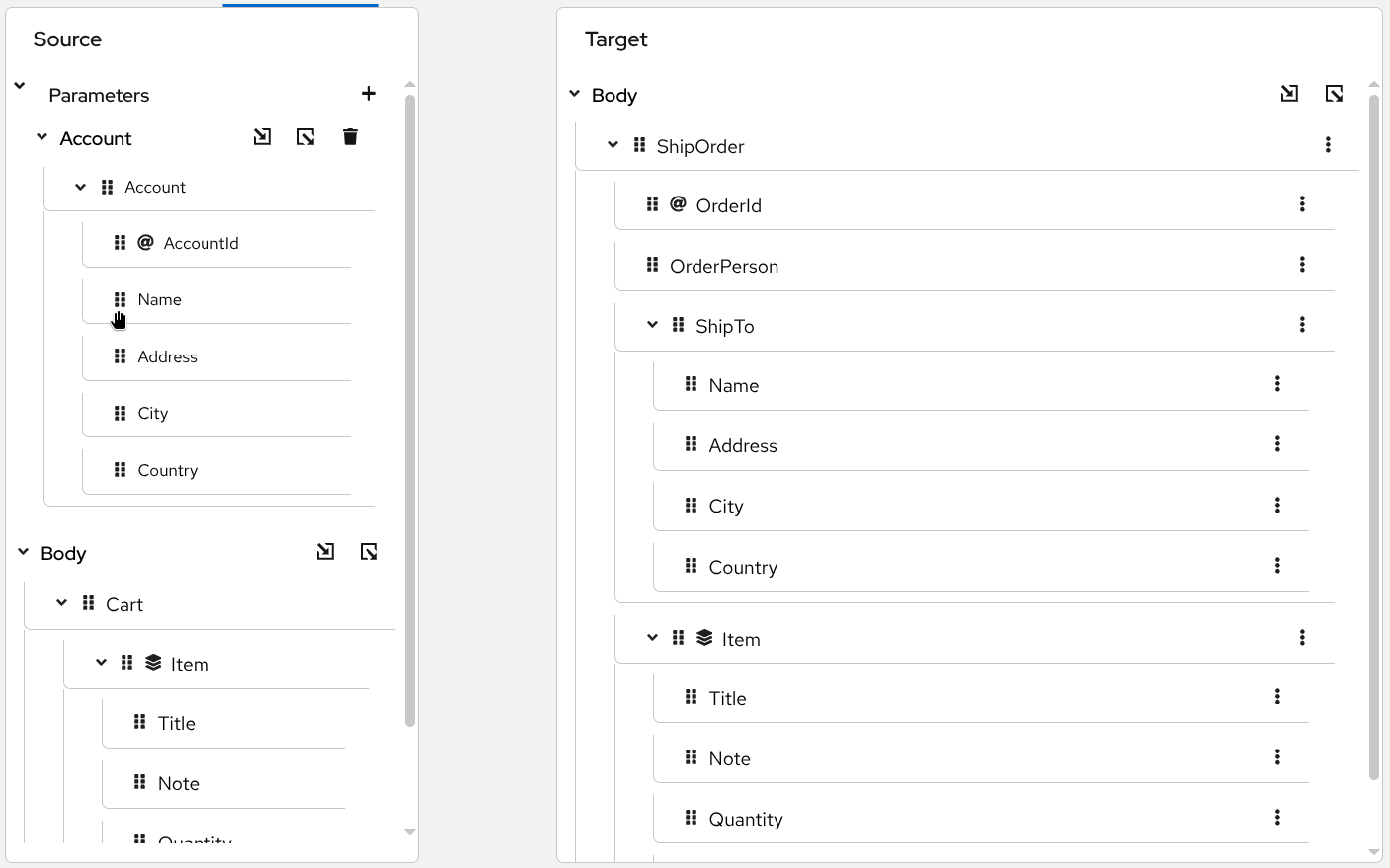Open the kebab menu for ShipOrder
Viewport: 1390px width, 868px height.
(x=1328, y=145)
